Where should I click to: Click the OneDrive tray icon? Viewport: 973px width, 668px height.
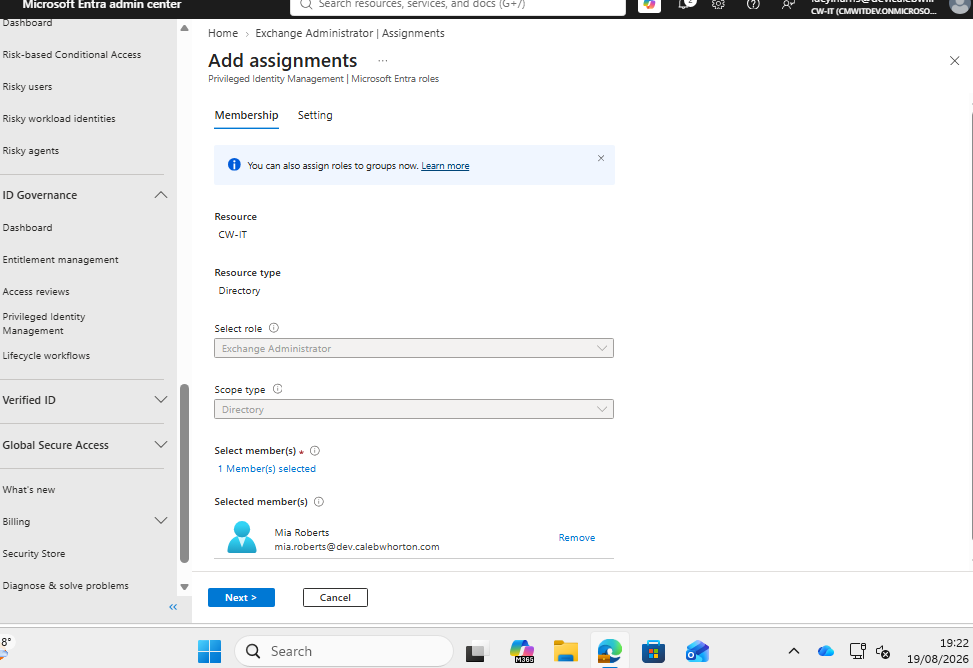pos(825,651)
